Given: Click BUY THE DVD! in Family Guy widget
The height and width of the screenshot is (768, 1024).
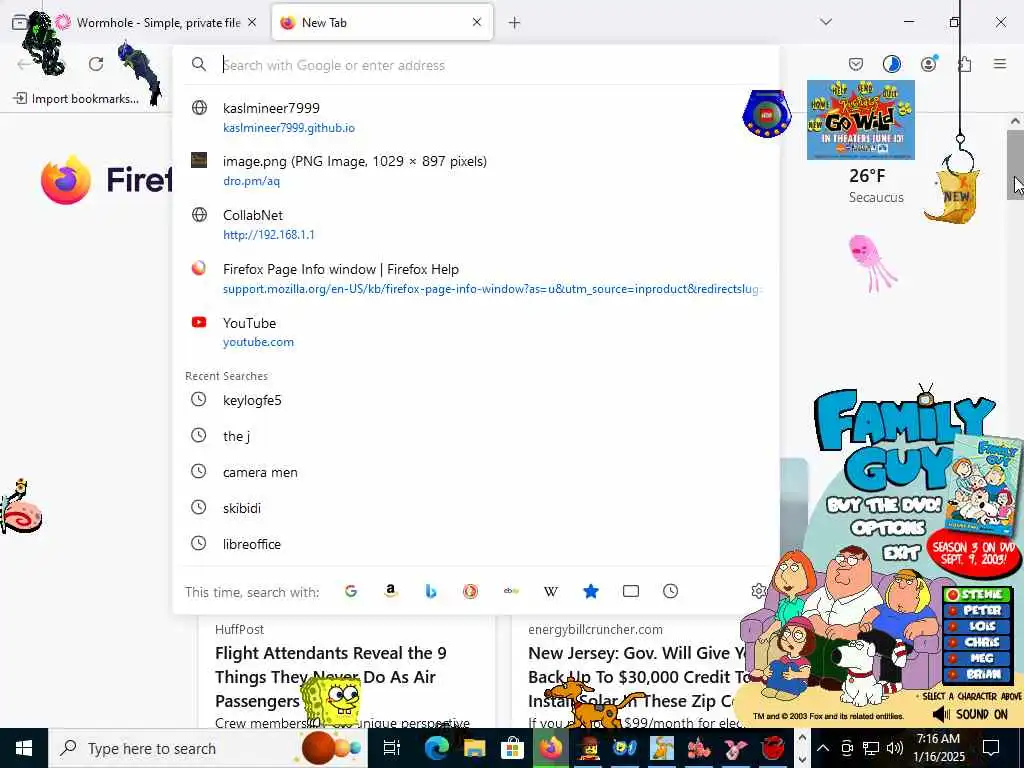Looking at the screenshot, I should coord(884,505).
